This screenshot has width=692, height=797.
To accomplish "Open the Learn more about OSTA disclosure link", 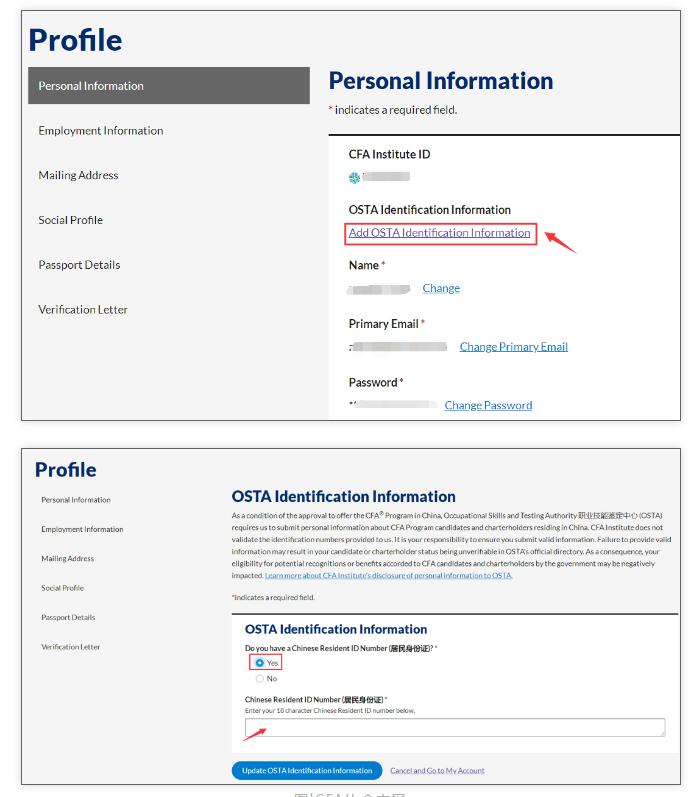I will pyautogui.click(x=388, y=576).
